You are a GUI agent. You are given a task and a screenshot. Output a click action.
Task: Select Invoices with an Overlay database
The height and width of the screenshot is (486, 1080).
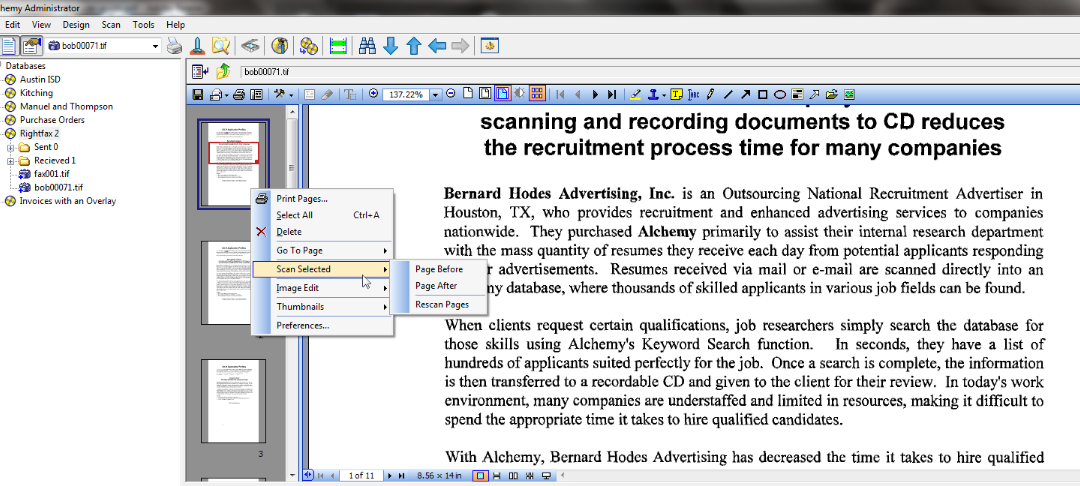(x=68, y=201)
